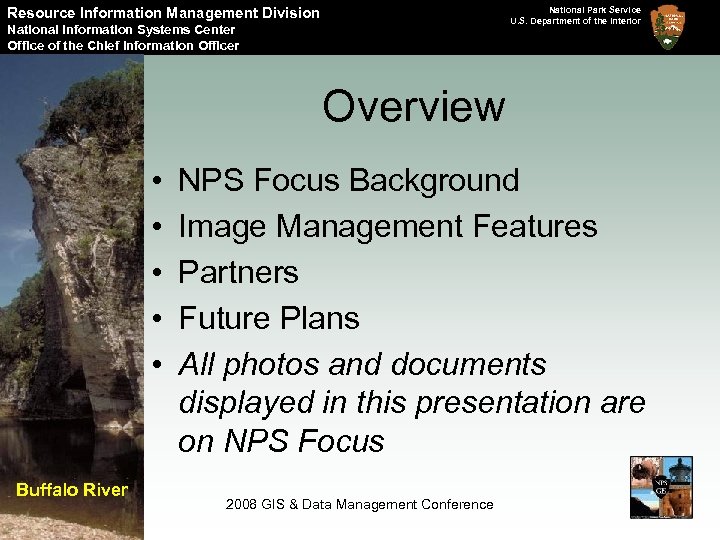Click the 'Partners' bullet
Viewport: 720px width, 540px height.
(x=238, y=272)
